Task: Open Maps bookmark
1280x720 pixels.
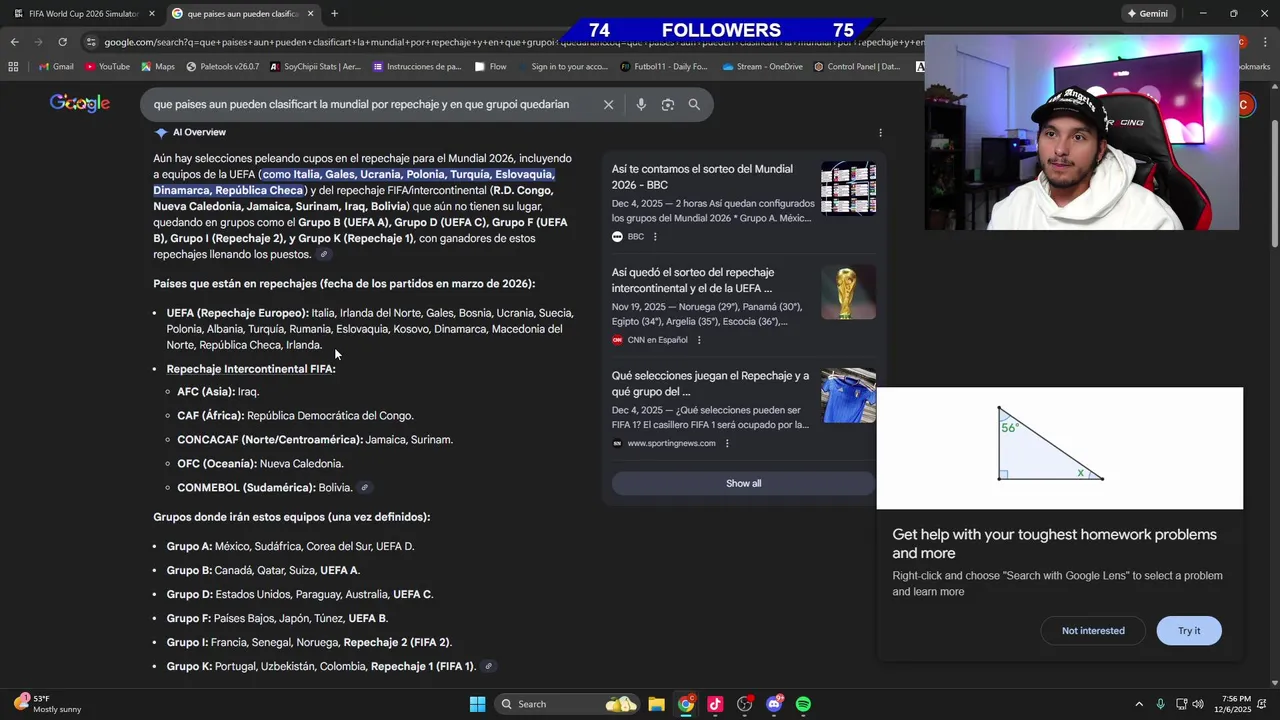Action: 158,67
